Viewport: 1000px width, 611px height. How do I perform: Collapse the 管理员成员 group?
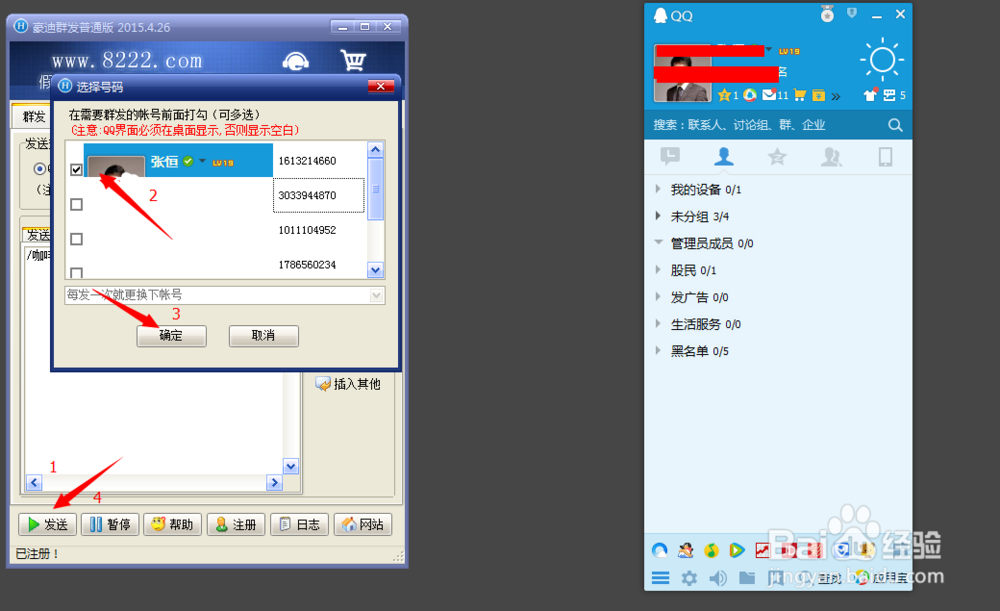pos(658,242)
